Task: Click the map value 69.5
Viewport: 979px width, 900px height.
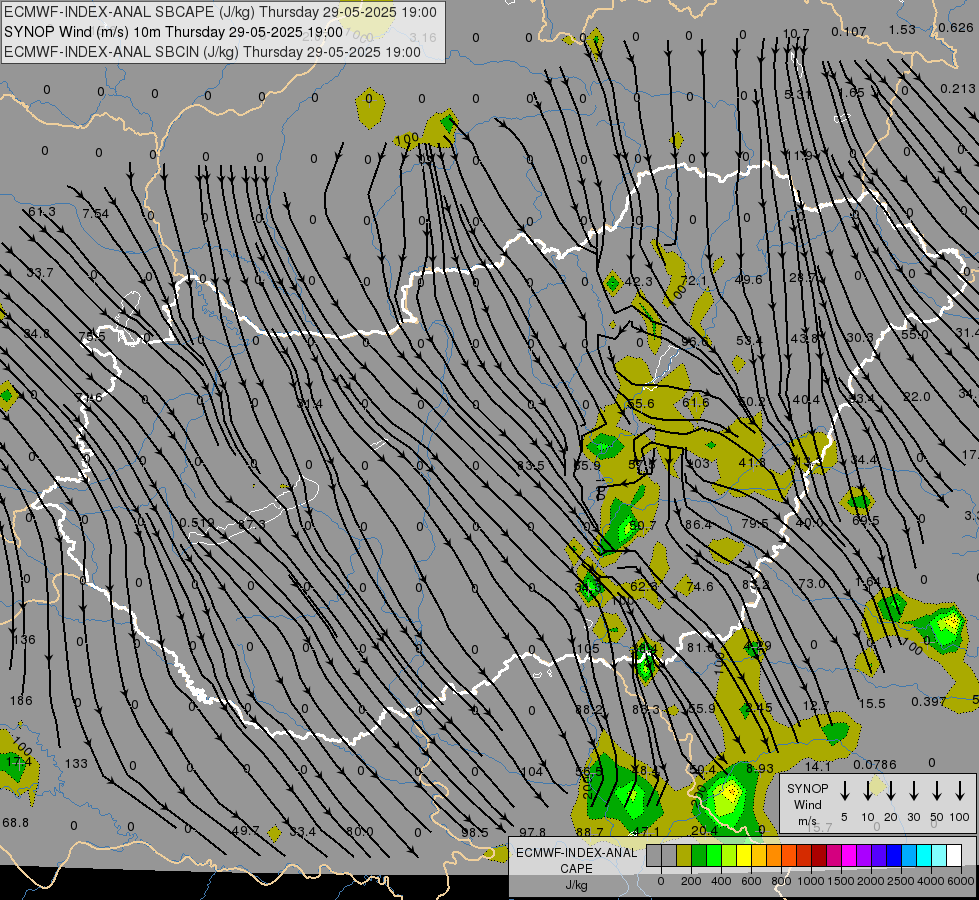Action: (x=865, y=520)
